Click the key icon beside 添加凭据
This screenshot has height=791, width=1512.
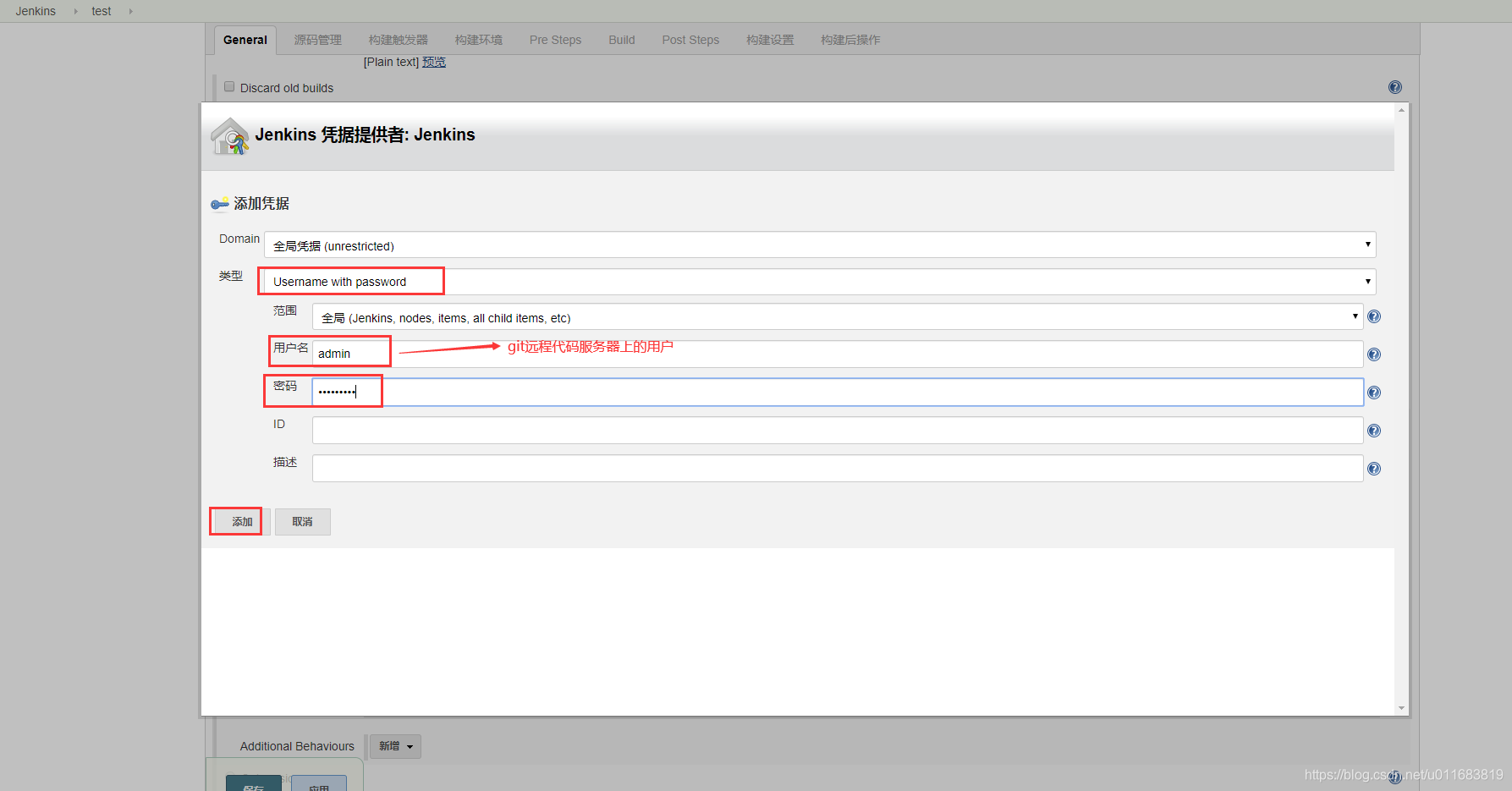(x=220, y=204)
